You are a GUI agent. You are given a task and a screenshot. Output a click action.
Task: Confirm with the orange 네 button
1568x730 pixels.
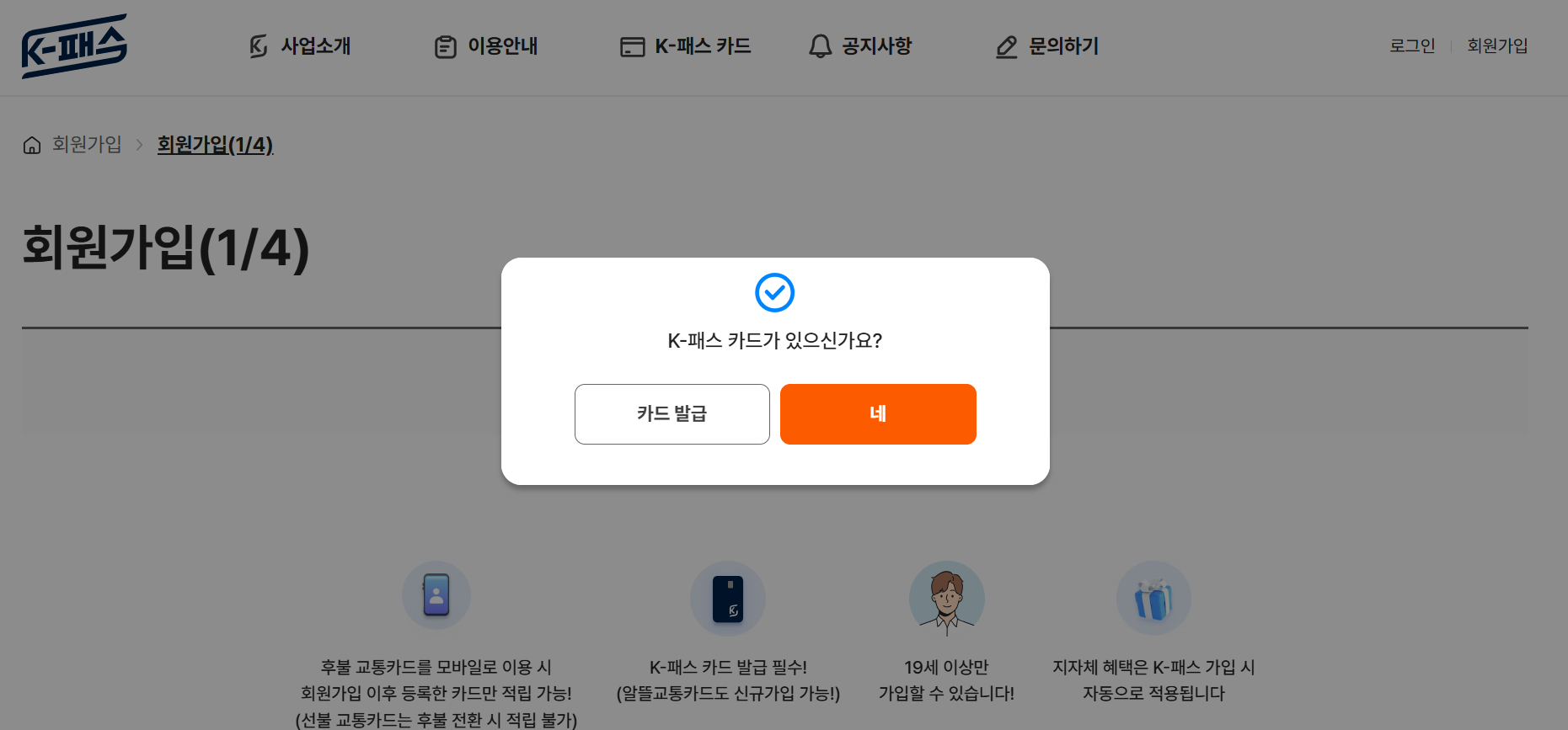878,414
